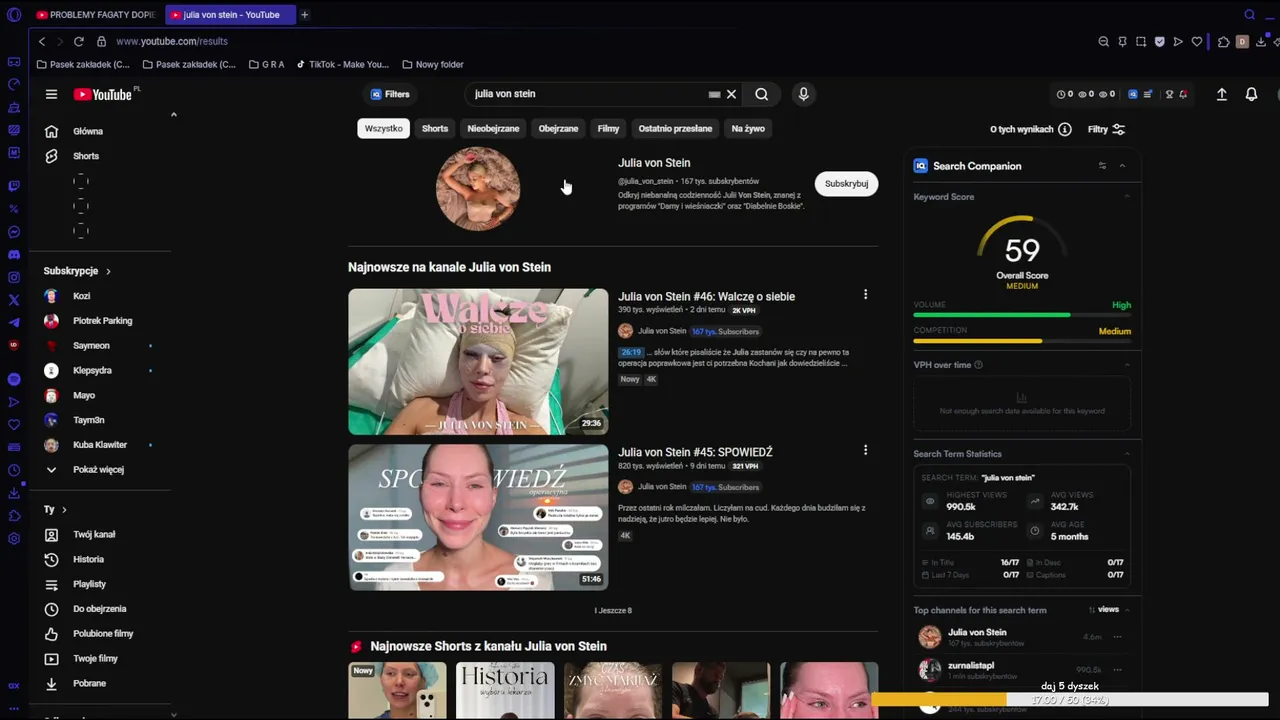The width and height of the screenshot is (1280, 720).
Task: Click the browser address bar URL
Action: coord(172,41)
